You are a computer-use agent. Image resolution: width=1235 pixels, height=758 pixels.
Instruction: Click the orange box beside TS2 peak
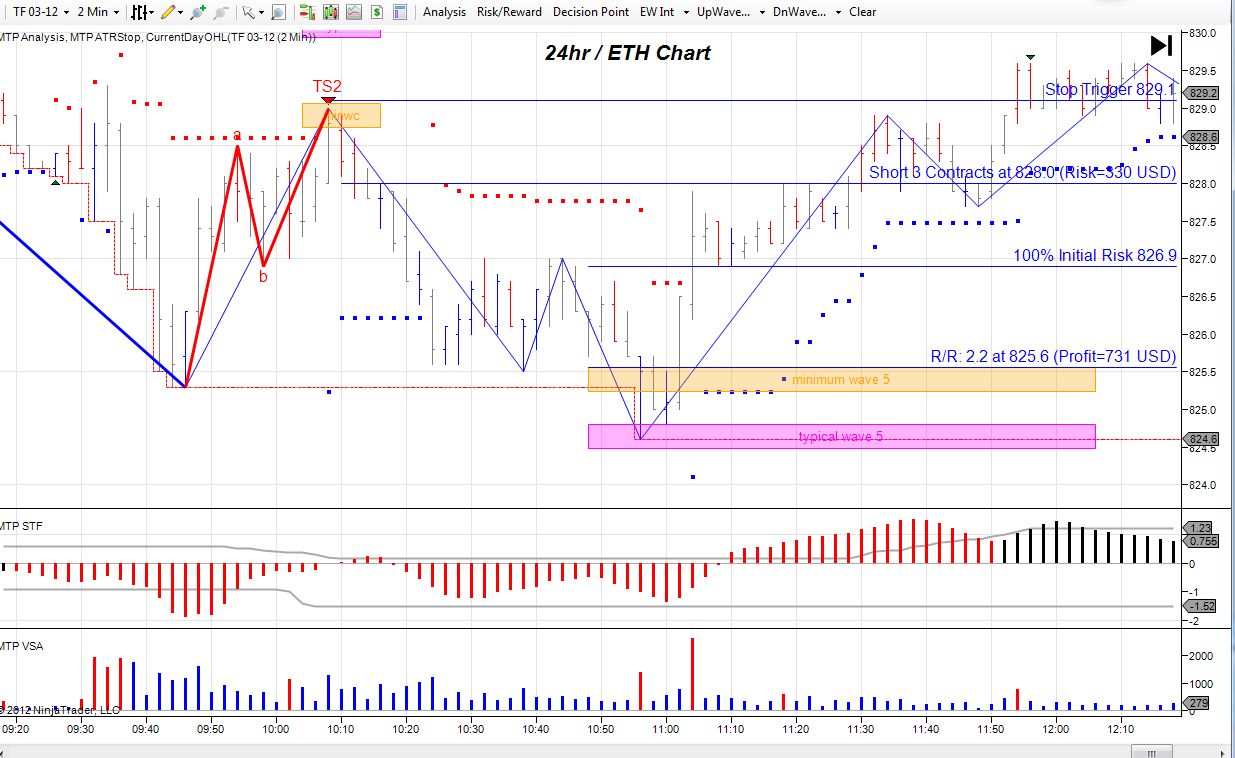pos(341,116)
